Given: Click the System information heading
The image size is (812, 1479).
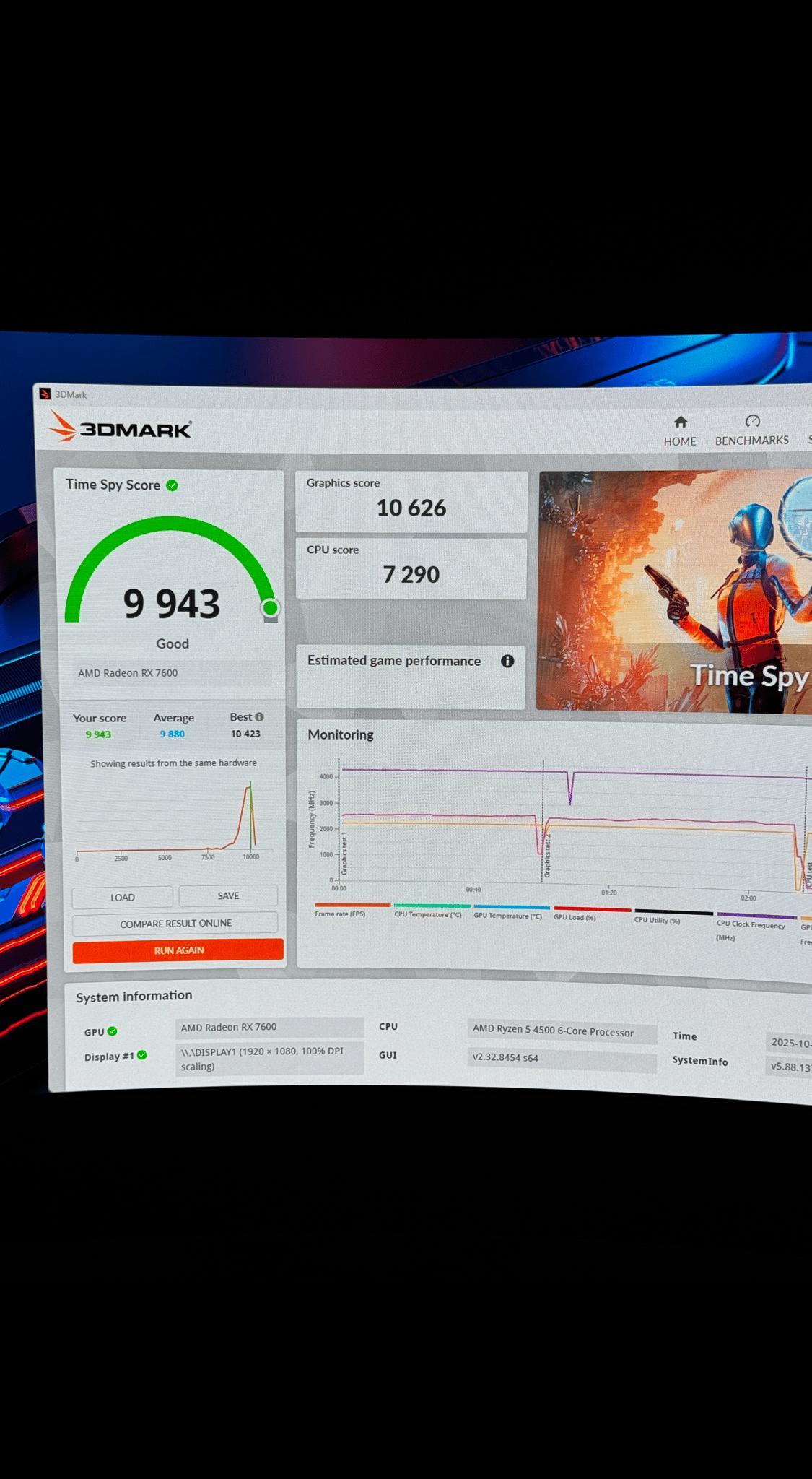Looking at the screenshot, I should 134,996.
